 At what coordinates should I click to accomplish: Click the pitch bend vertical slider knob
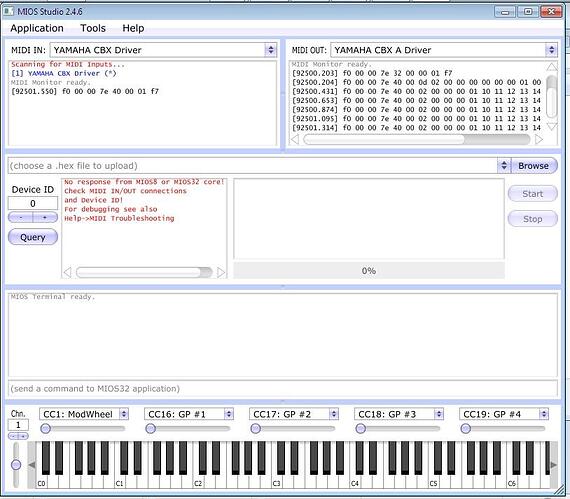(x=16, y=464)
